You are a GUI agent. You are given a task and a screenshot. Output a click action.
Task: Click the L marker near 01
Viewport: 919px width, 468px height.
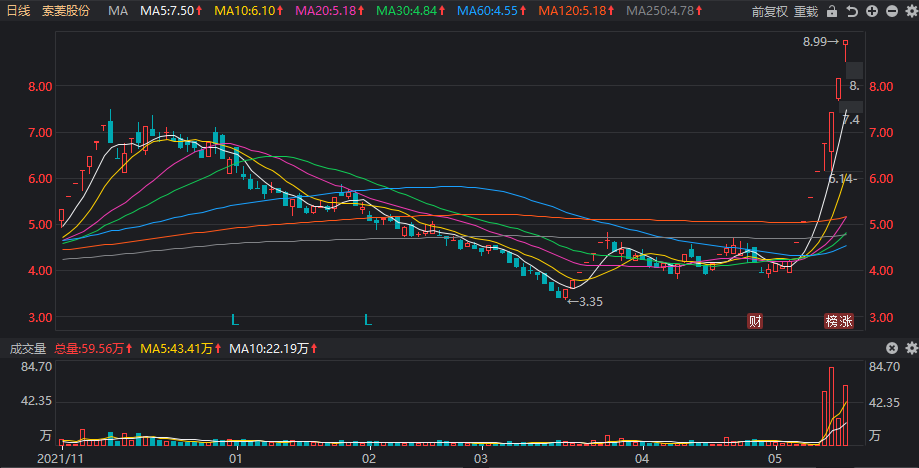click(235, 320)
